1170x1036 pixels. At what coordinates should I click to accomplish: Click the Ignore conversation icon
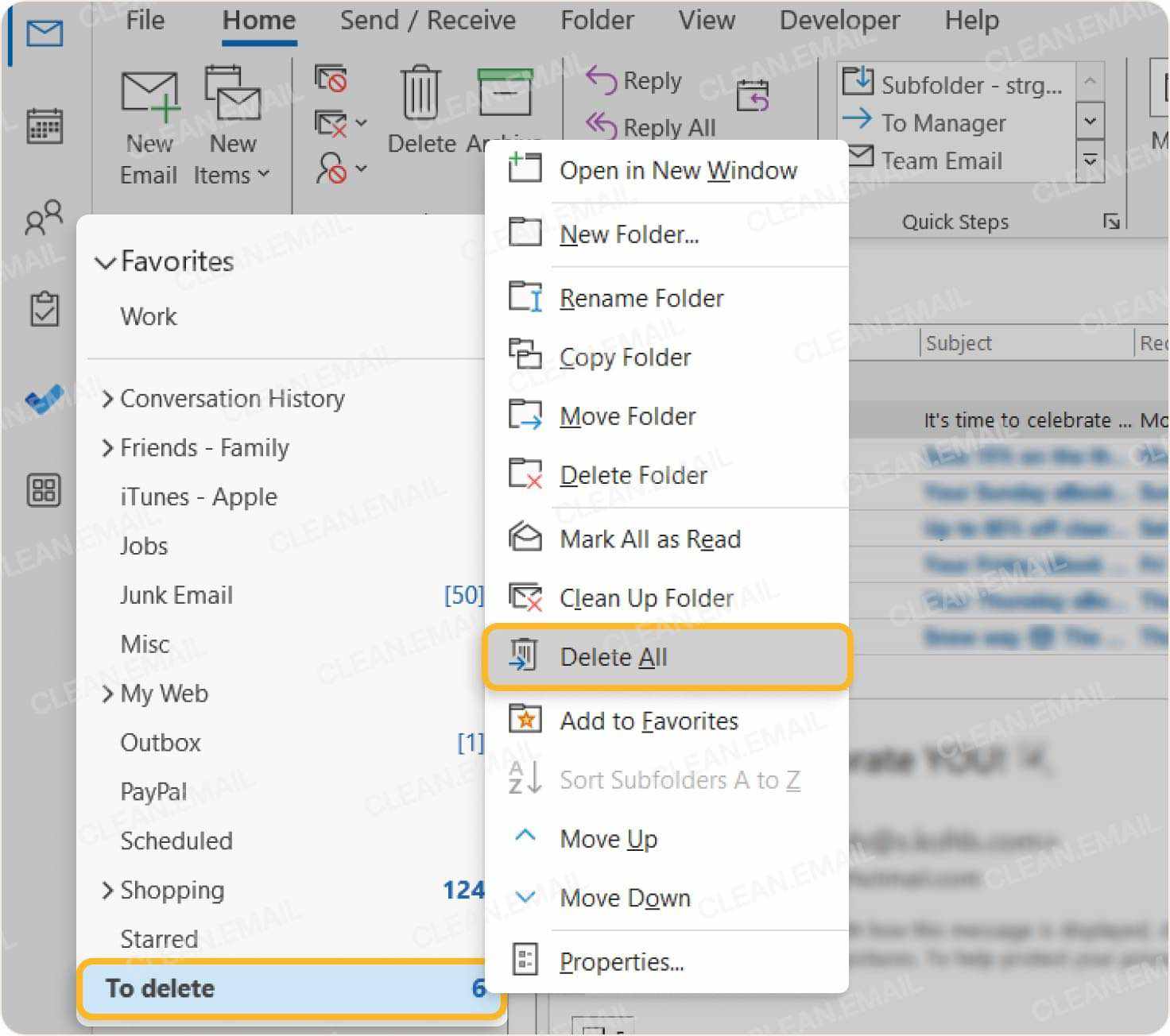(331, 79)
